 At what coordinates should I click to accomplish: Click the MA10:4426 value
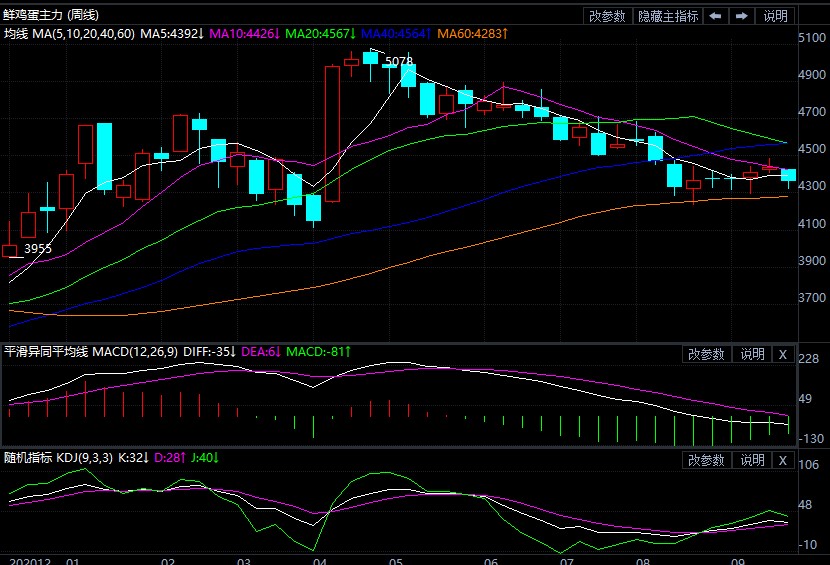tap(245, 33)
